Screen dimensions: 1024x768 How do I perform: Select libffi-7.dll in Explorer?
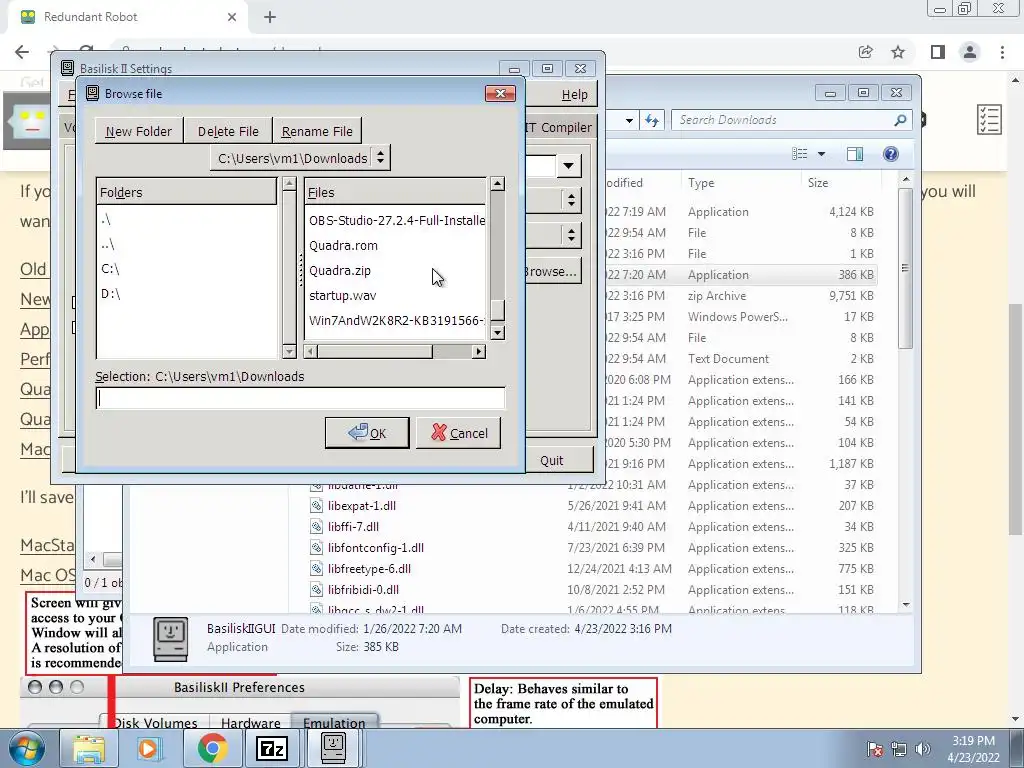click(353, 526)
